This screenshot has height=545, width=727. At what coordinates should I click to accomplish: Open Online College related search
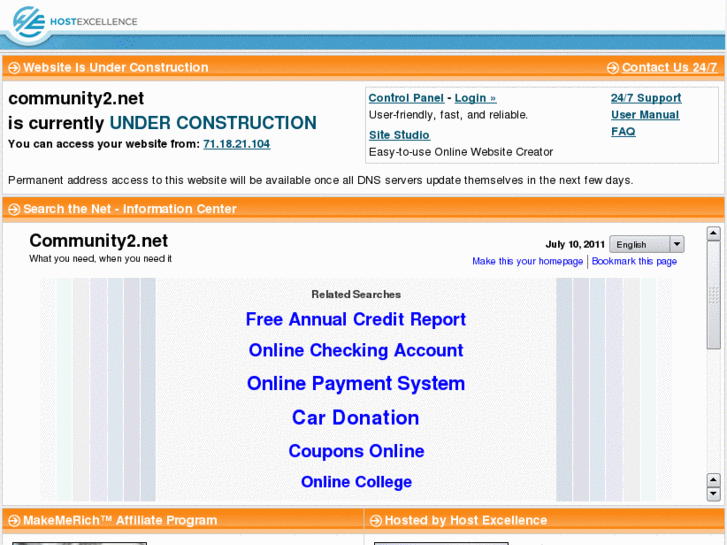tap(356, 482)
